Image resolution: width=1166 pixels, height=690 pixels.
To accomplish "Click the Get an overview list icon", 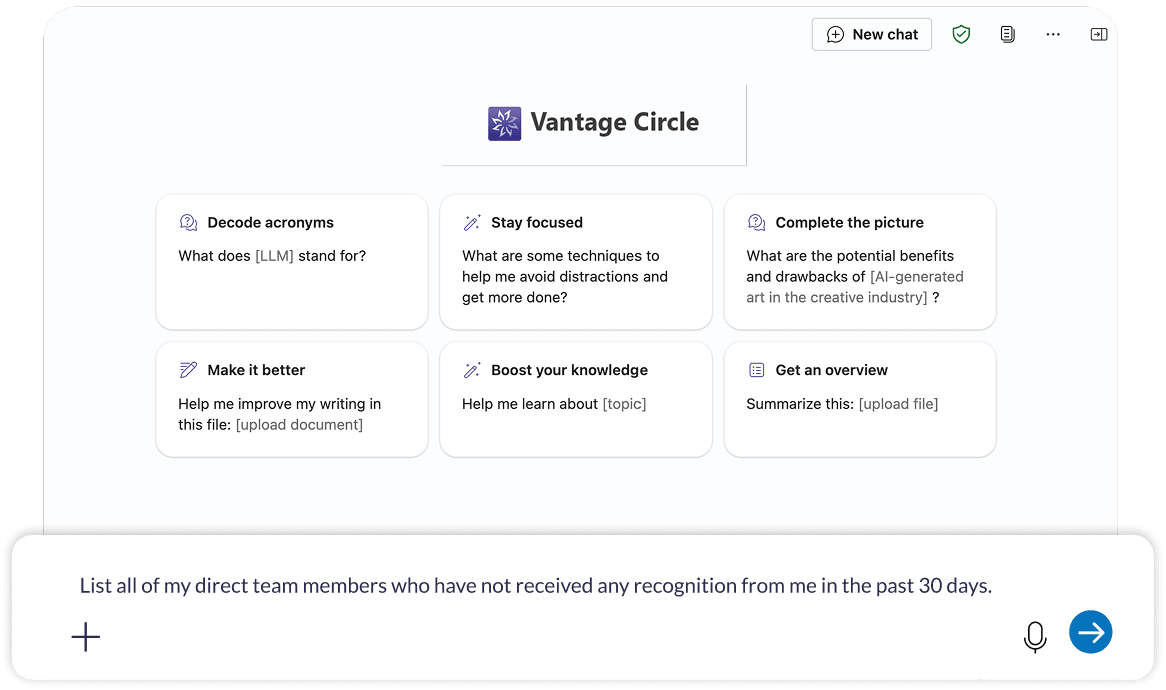I will (x=755, y=369).
